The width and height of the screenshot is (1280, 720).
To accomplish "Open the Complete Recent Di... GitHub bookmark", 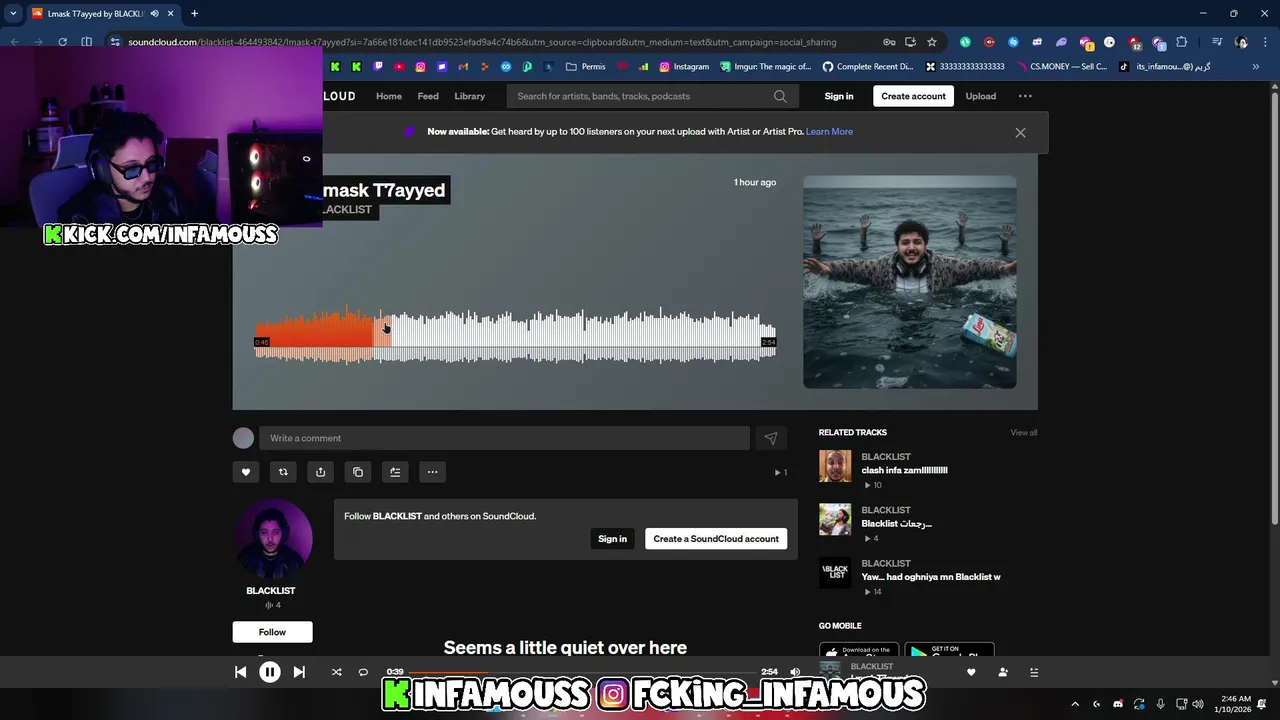I will click(868, 67).
